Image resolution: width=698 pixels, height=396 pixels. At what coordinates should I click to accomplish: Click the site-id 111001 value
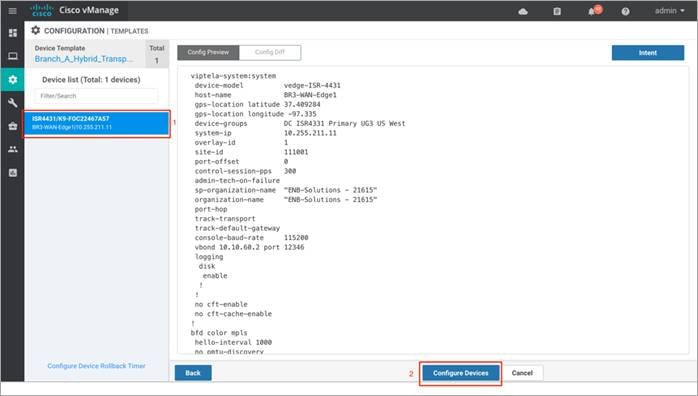[x=296, y=152]
